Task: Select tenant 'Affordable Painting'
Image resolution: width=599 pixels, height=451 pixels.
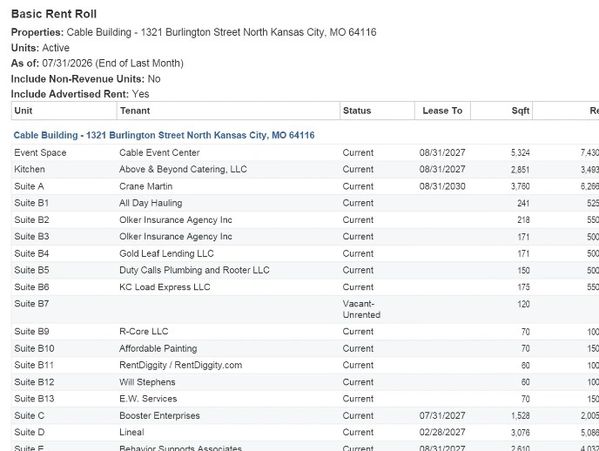Action: coord(158,349)
